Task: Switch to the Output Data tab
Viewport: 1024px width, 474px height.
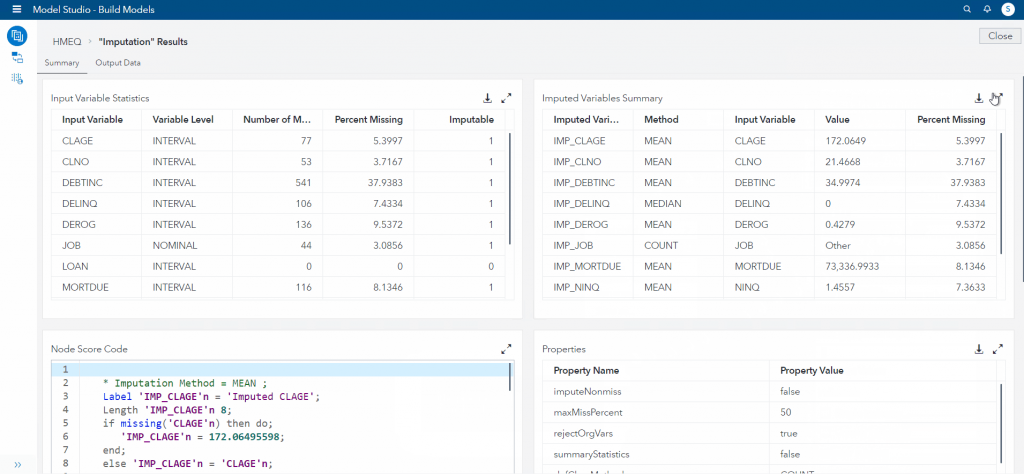Action: [118, 63]
